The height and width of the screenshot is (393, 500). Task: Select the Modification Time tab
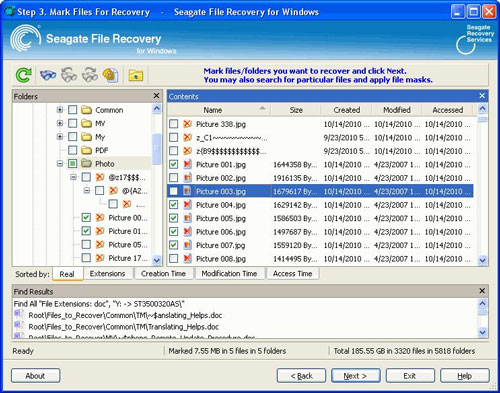(x=229, y=274)
